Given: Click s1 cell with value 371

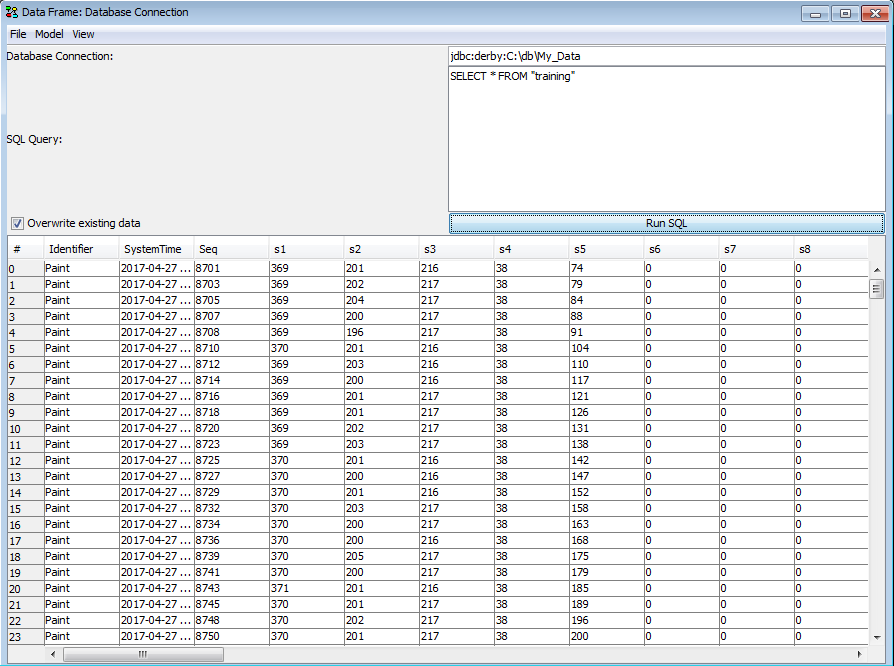Looking at the screenshot, I should [307, 588].
